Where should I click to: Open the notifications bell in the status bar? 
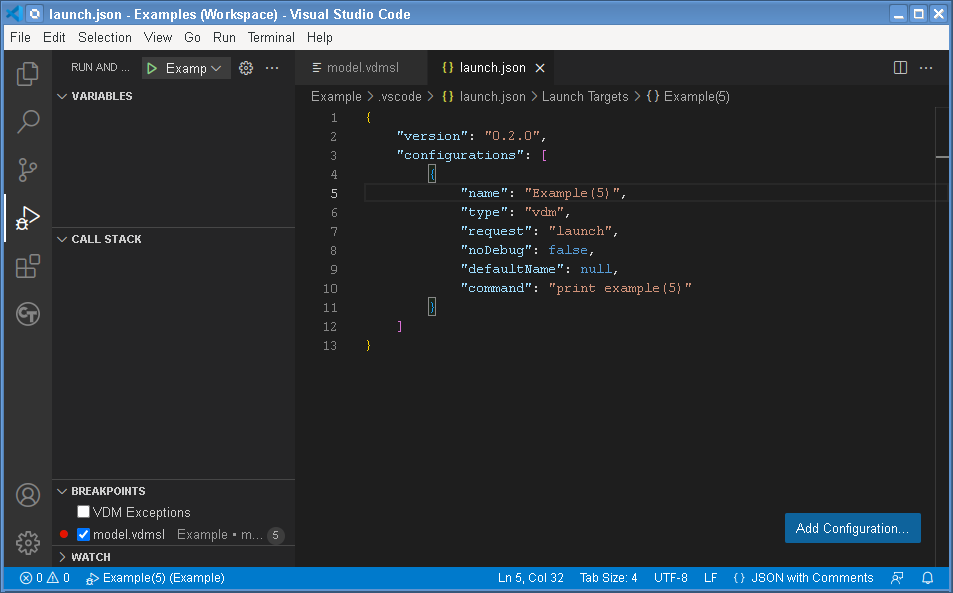point(927,578)
